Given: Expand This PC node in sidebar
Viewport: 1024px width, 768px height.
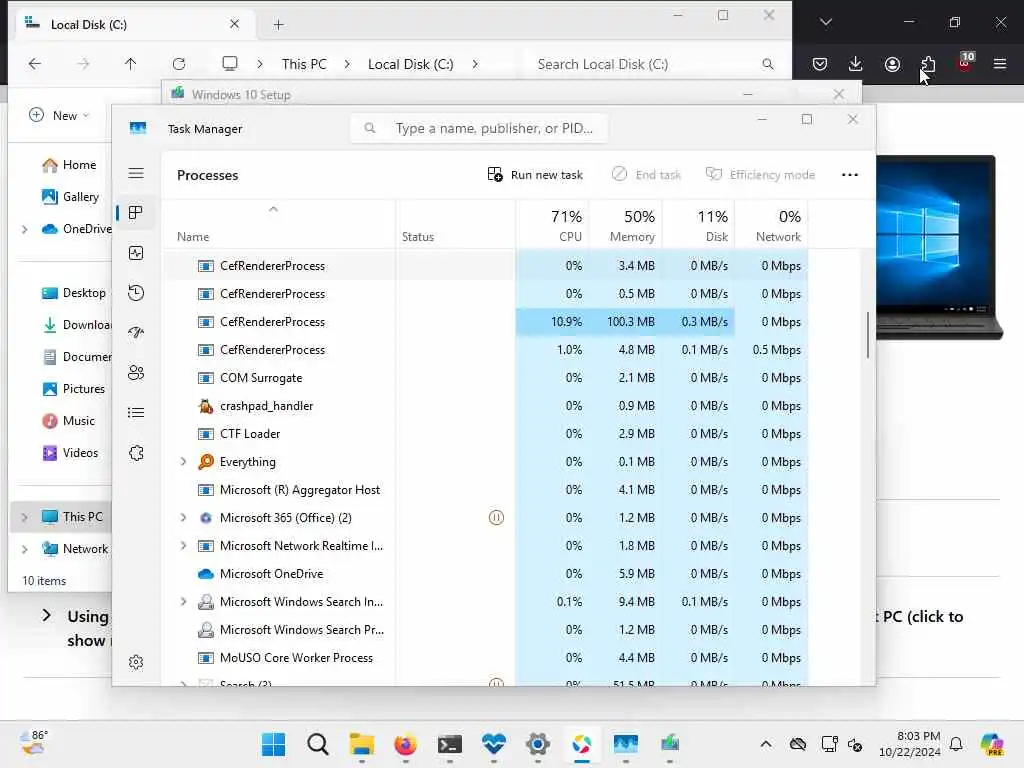Looking at the screenshot, I should click(x=24, y=517).
